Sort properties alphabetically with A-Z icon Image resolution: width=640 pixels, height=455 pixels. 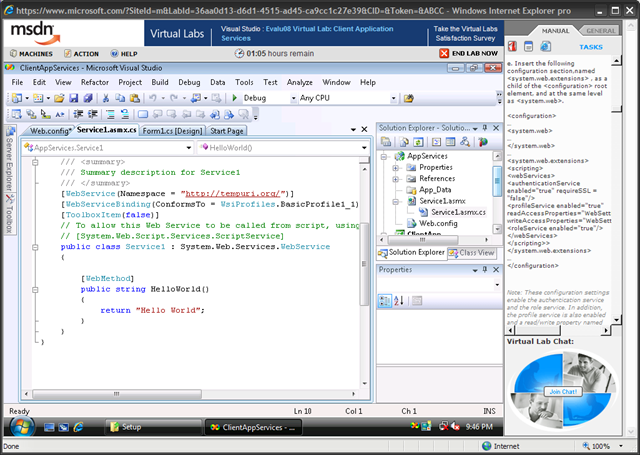(399, 301)
